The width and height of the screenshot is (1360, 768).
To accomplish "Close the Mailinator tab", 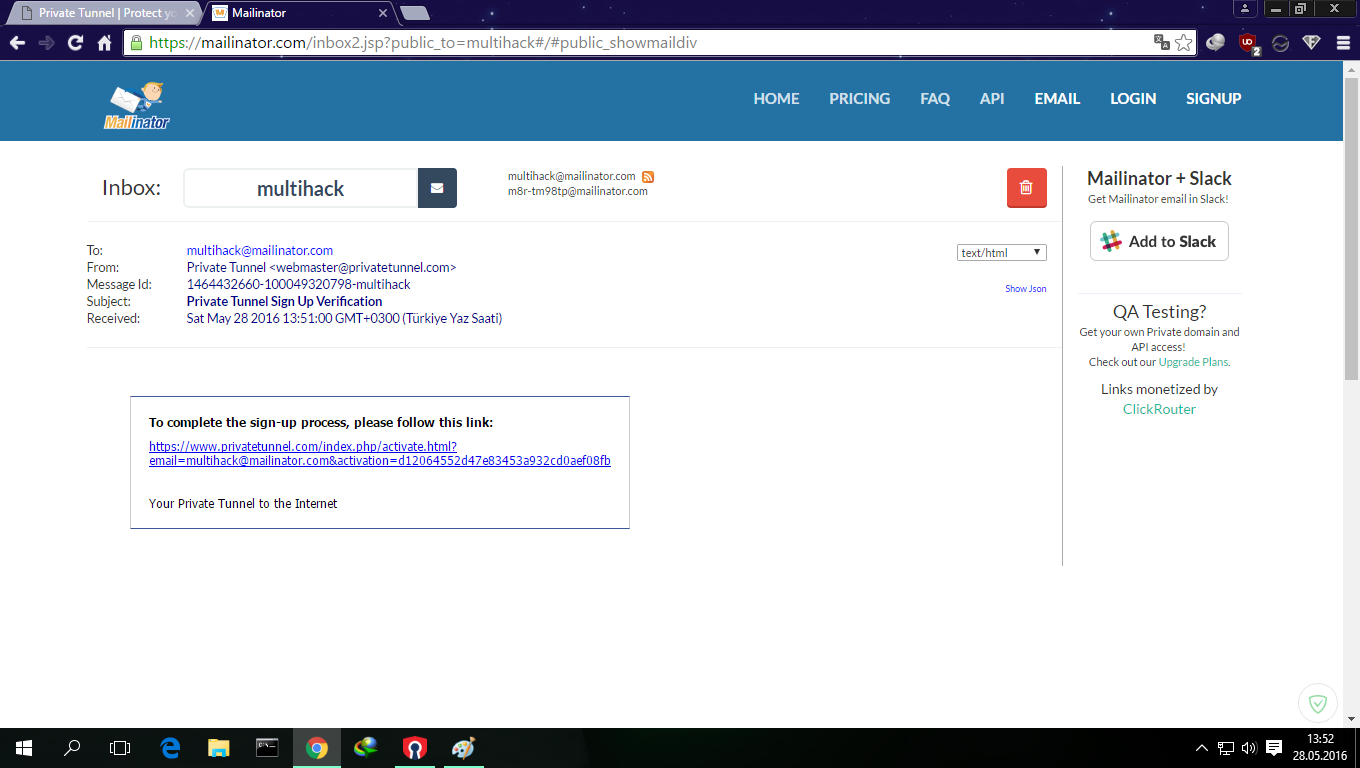I will click(382, 13).
